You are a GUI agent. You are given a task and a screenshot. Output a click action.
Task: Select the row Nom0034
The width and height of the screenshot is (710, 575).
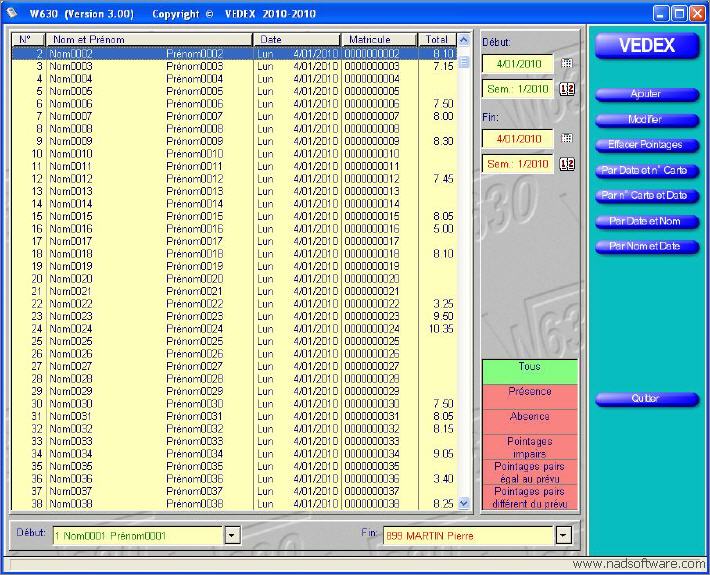(234, 454)
